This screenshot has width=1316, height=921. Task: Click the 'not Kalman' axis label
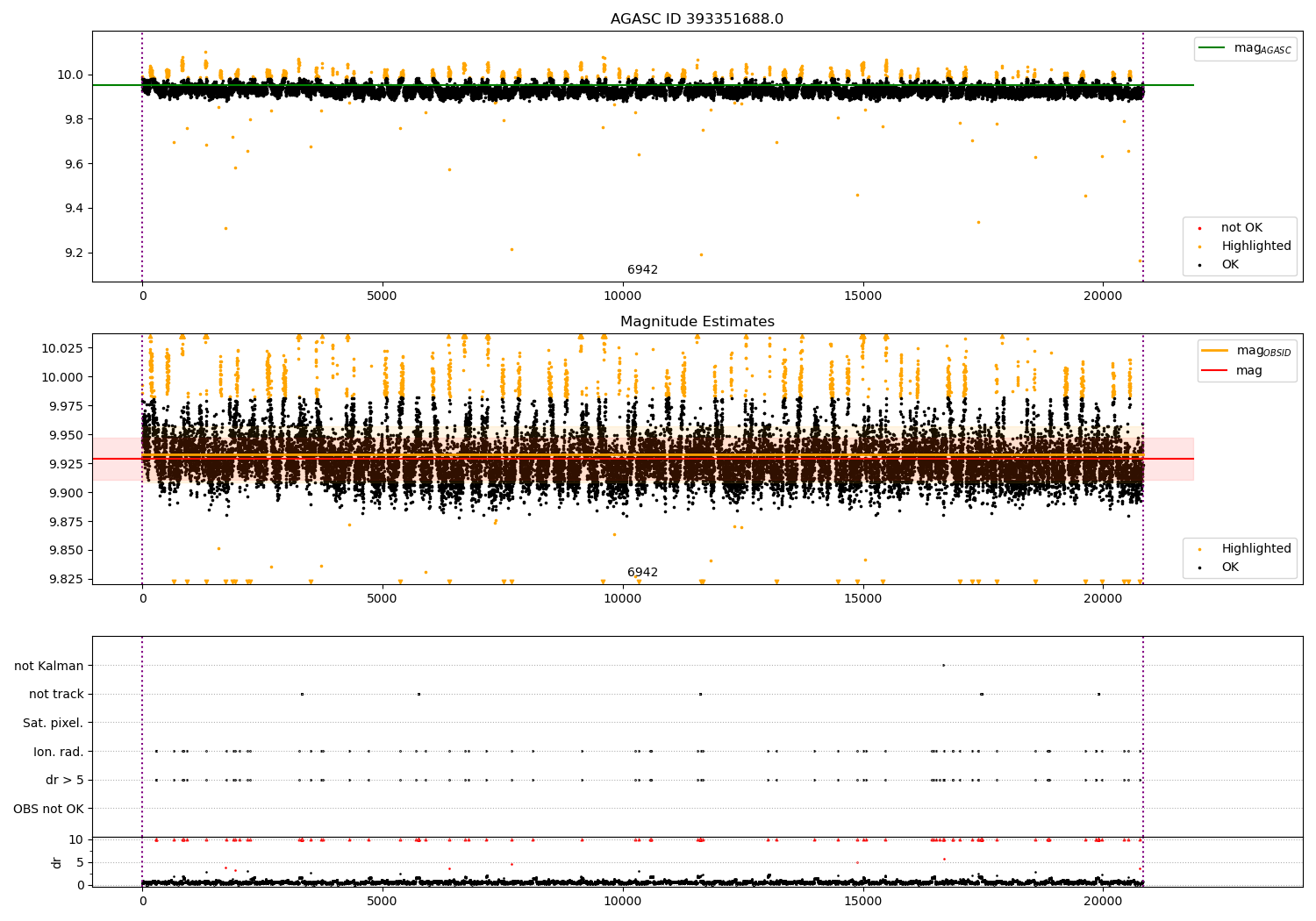click(48, 666)
